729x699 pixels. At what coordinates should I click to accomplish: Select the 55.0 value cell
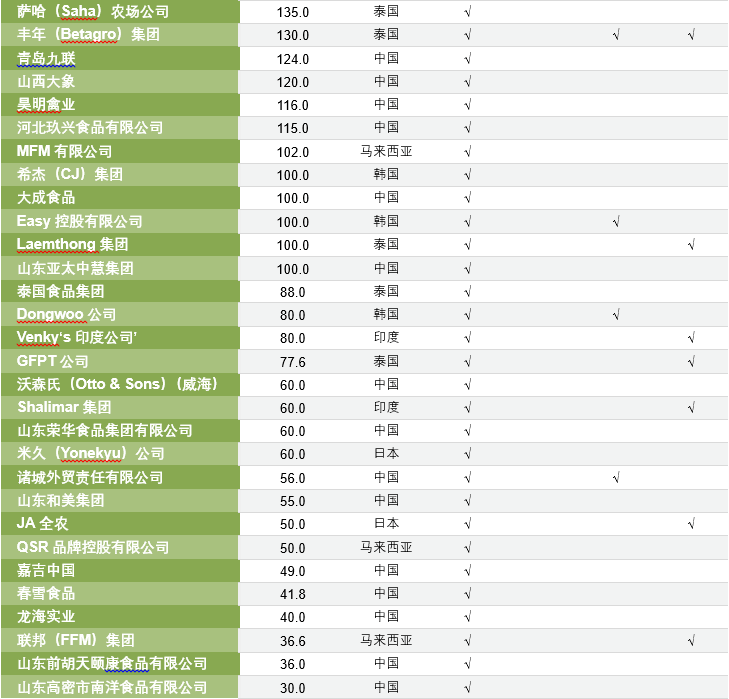point(293,501)
